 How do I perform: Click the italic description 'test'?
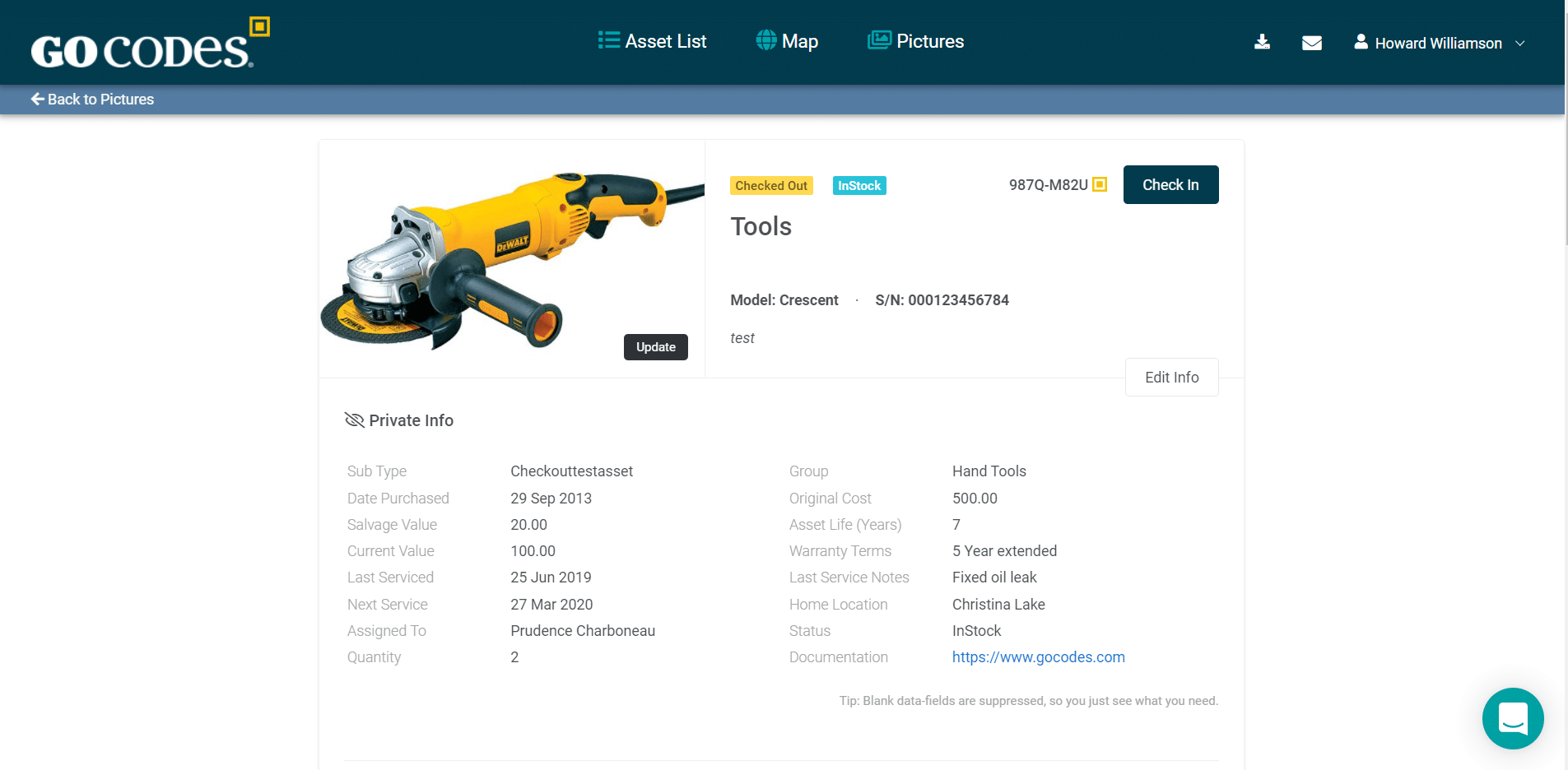(x=742, y=338)
